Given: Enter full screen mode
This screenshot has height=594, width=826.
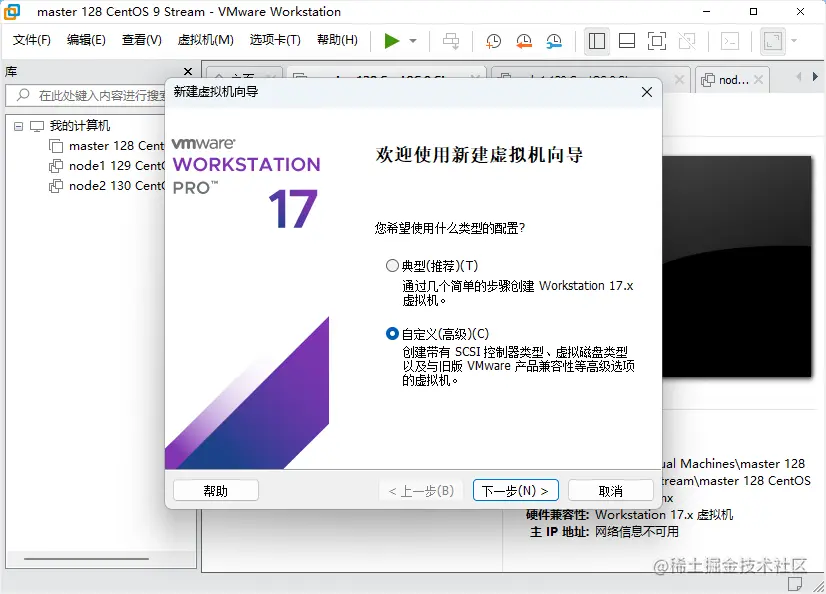Looking at the screenshot, I should 657,41.
